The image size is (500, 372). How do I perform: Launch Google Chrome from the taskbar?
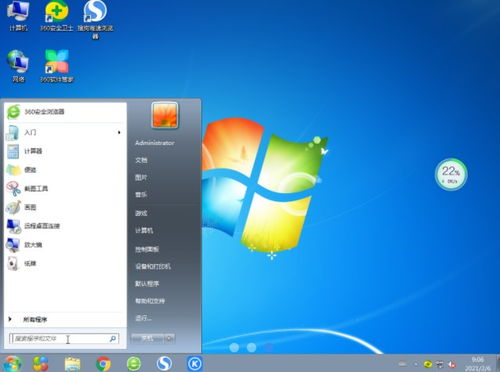[x=104, y=363]
